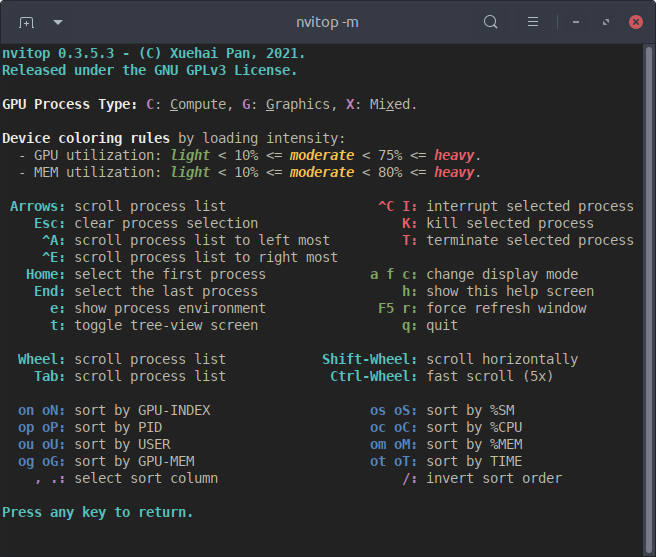This screenshot has height=557, width=656.
Task: Open the hamburger menu
Action: point(533,22)
